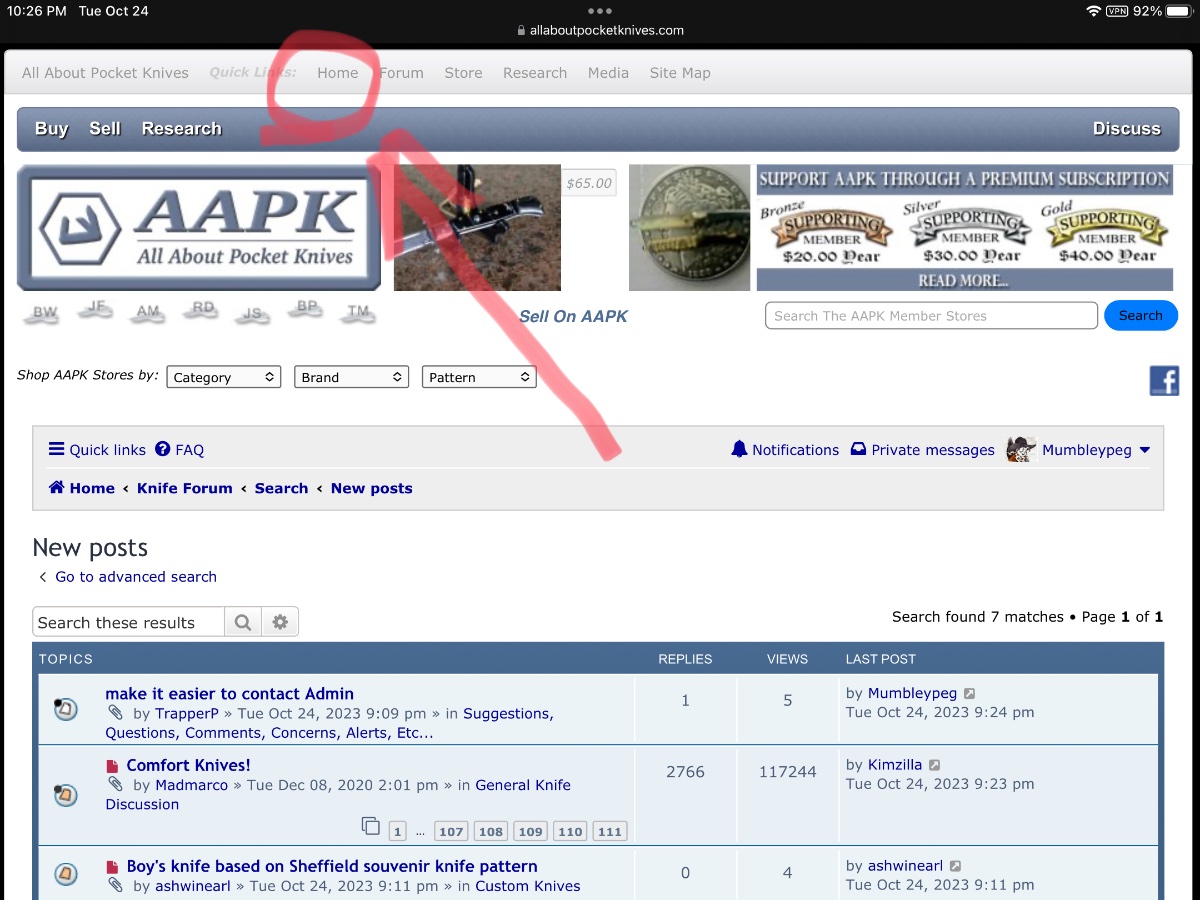Click the Boy's knife red new-post icon
The width and height of the screenshot is (1200, 900).
113,867
